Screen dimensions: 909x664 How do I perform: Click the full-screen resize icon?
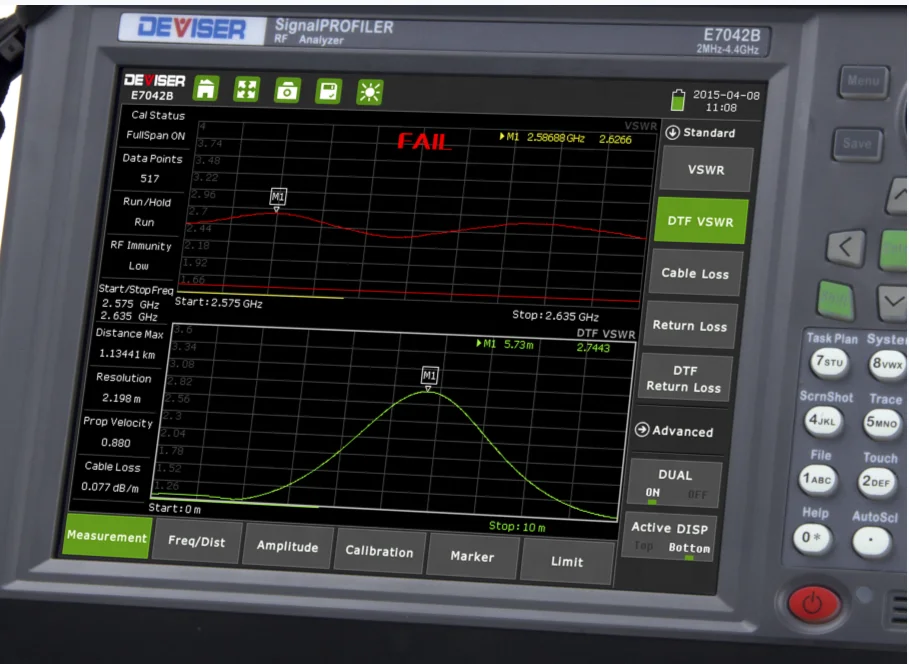[x=247, y=89]
